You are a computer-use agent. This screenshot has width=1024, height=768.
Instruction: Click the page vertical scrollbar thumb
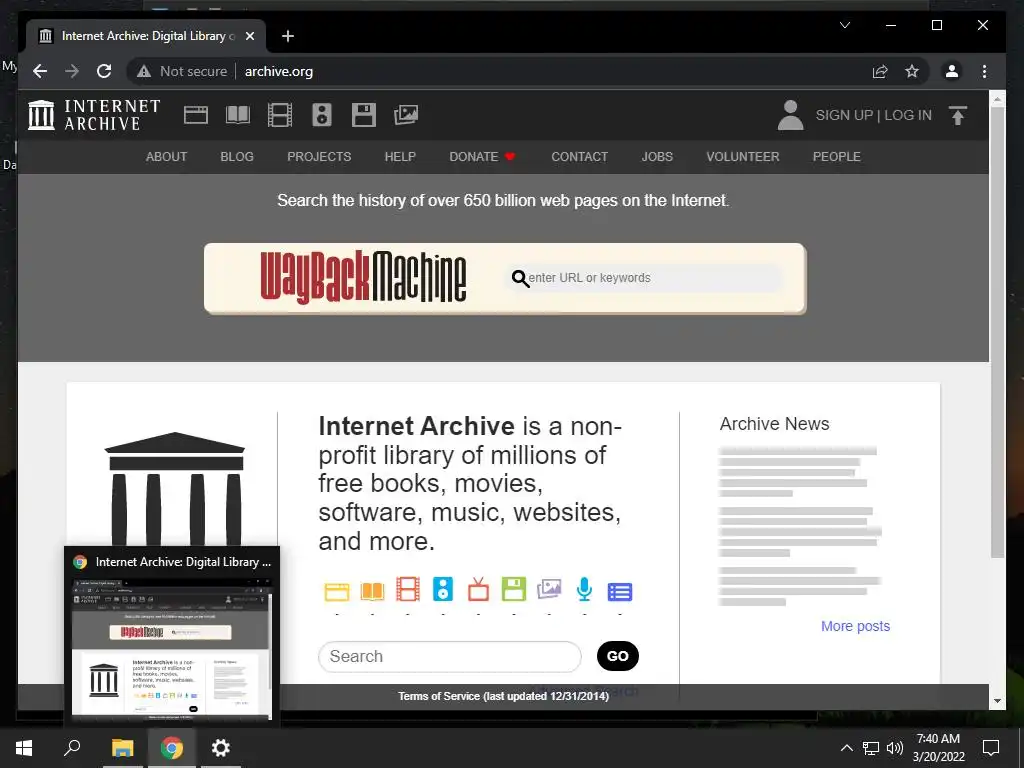coord(997,332)
